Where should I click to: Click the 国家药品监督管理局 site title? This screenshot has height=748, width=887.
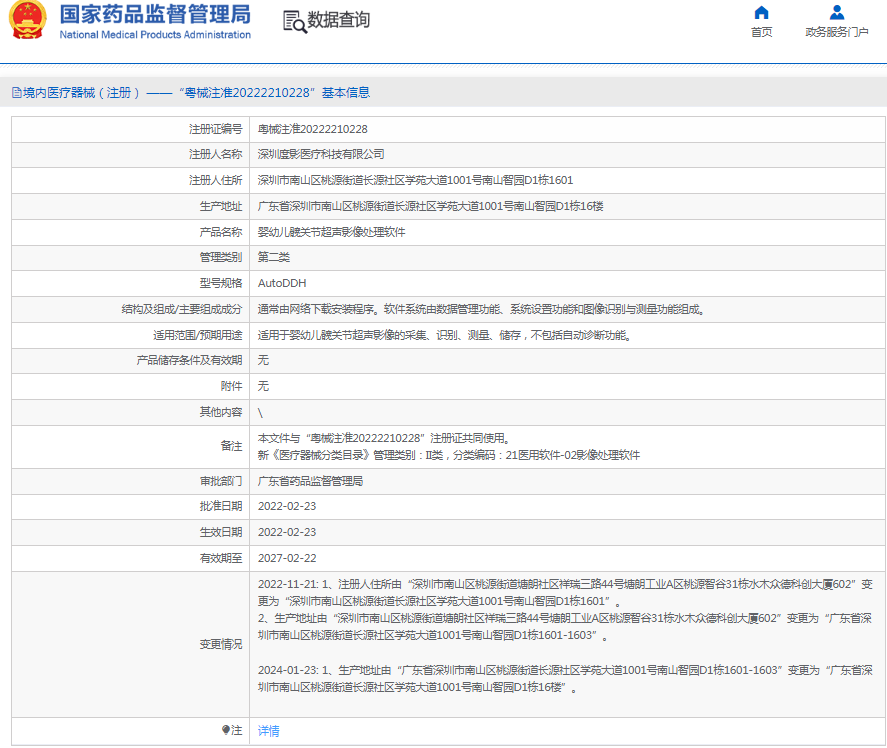(155, 15)
